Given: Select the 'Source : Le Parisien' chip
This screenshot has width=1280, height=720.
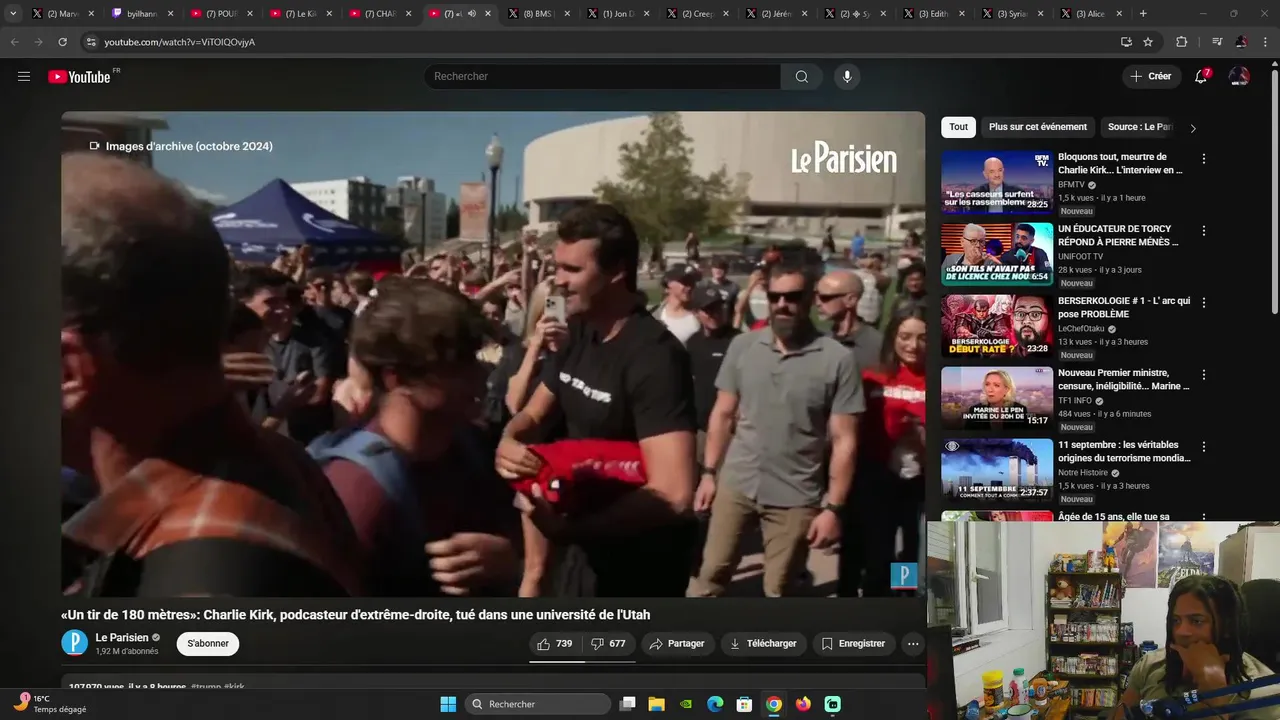Looking at the screenshot, I should (x=1140, y=127).
